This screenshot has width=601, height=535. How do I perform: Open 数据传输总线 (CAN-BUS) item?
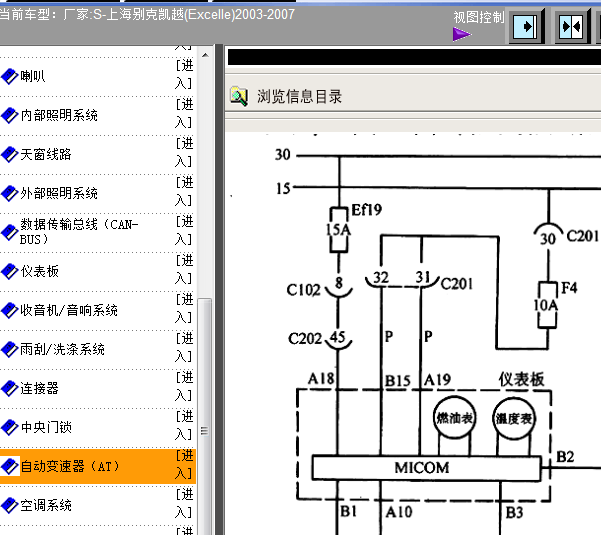coord(79,232)
